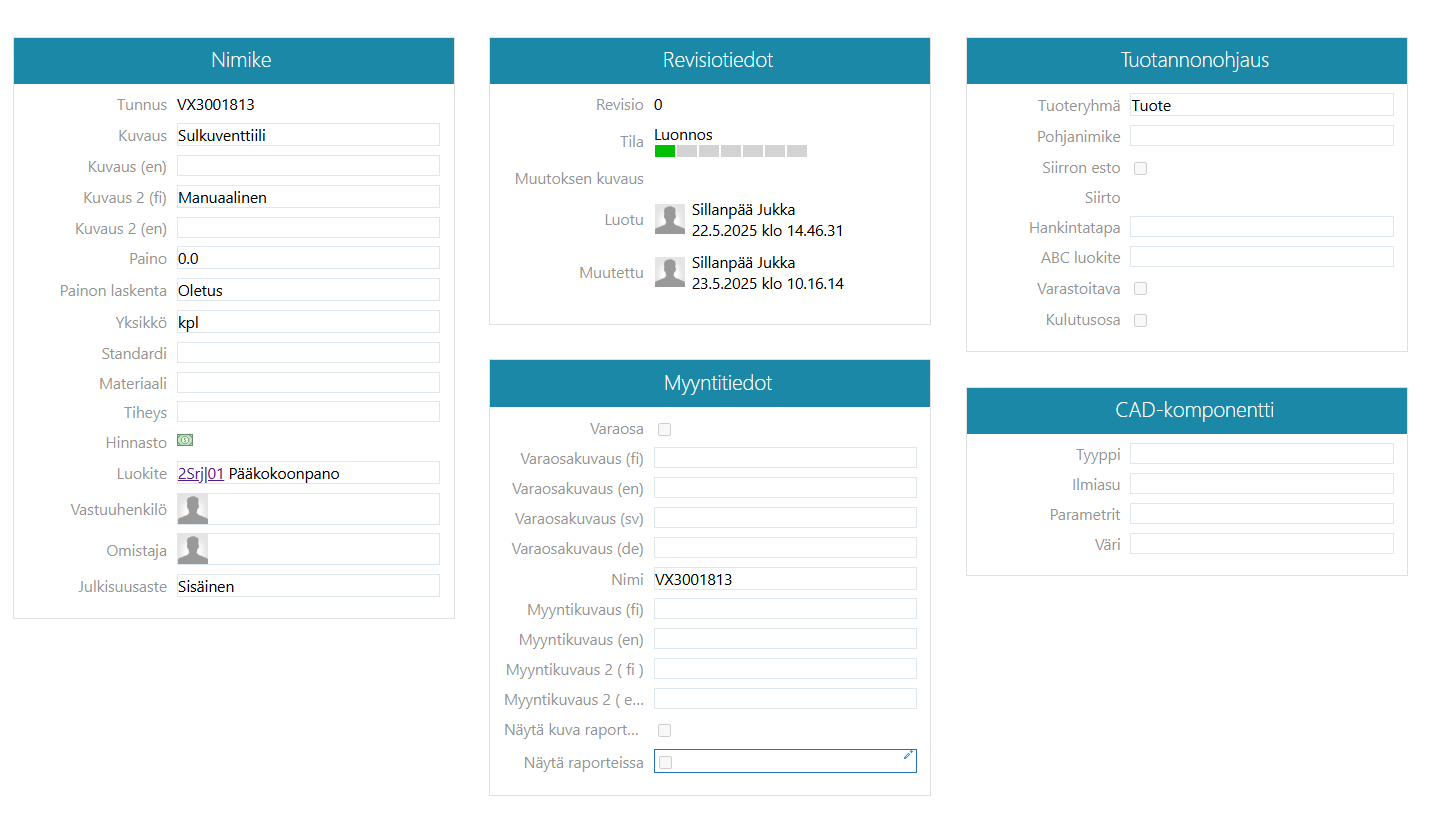Click the green Hinnasto price list icon

(x=185, y=440)
